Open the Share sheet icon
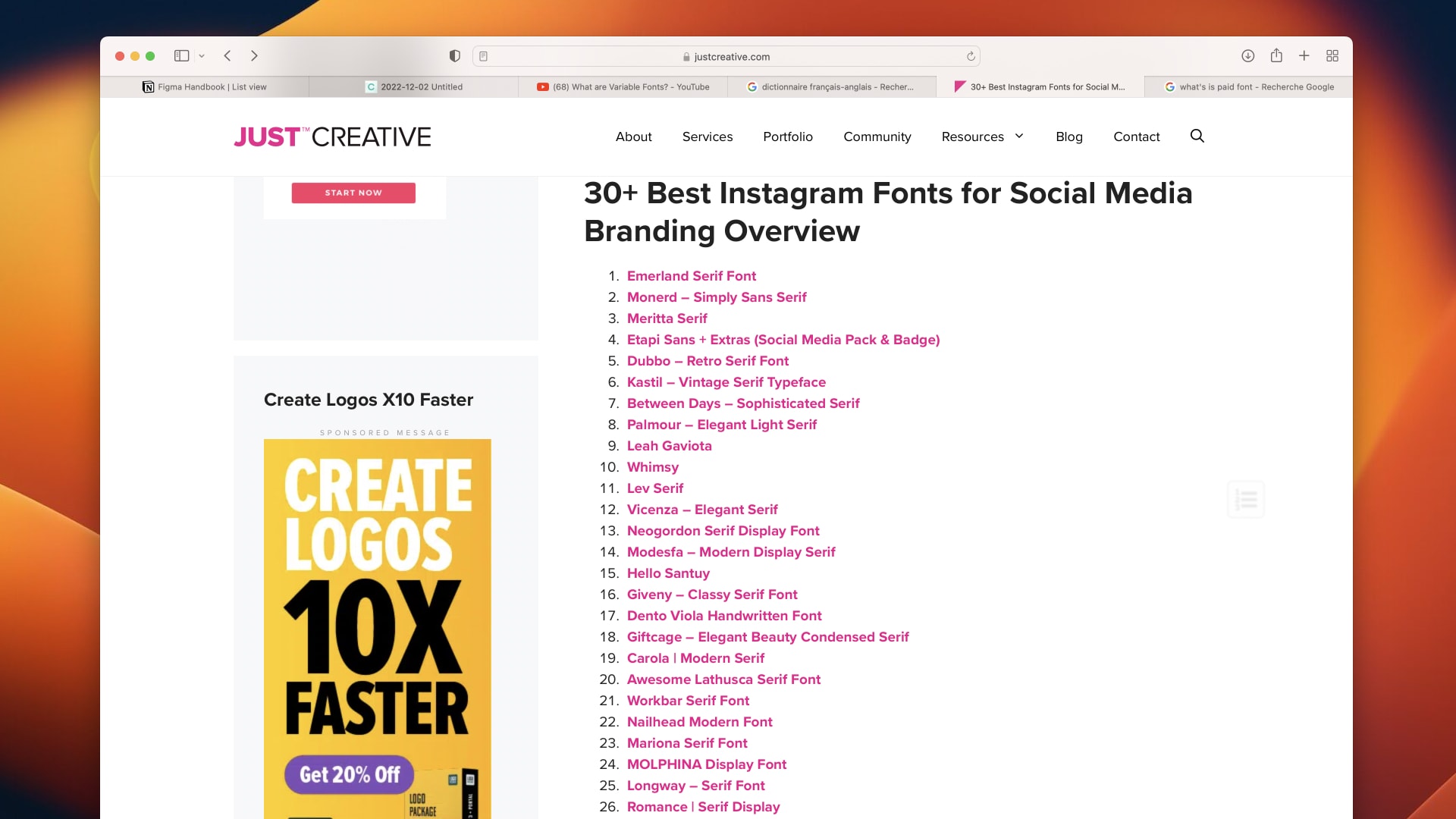The width and height of the screenshot is (1456, 819). 1276,56
